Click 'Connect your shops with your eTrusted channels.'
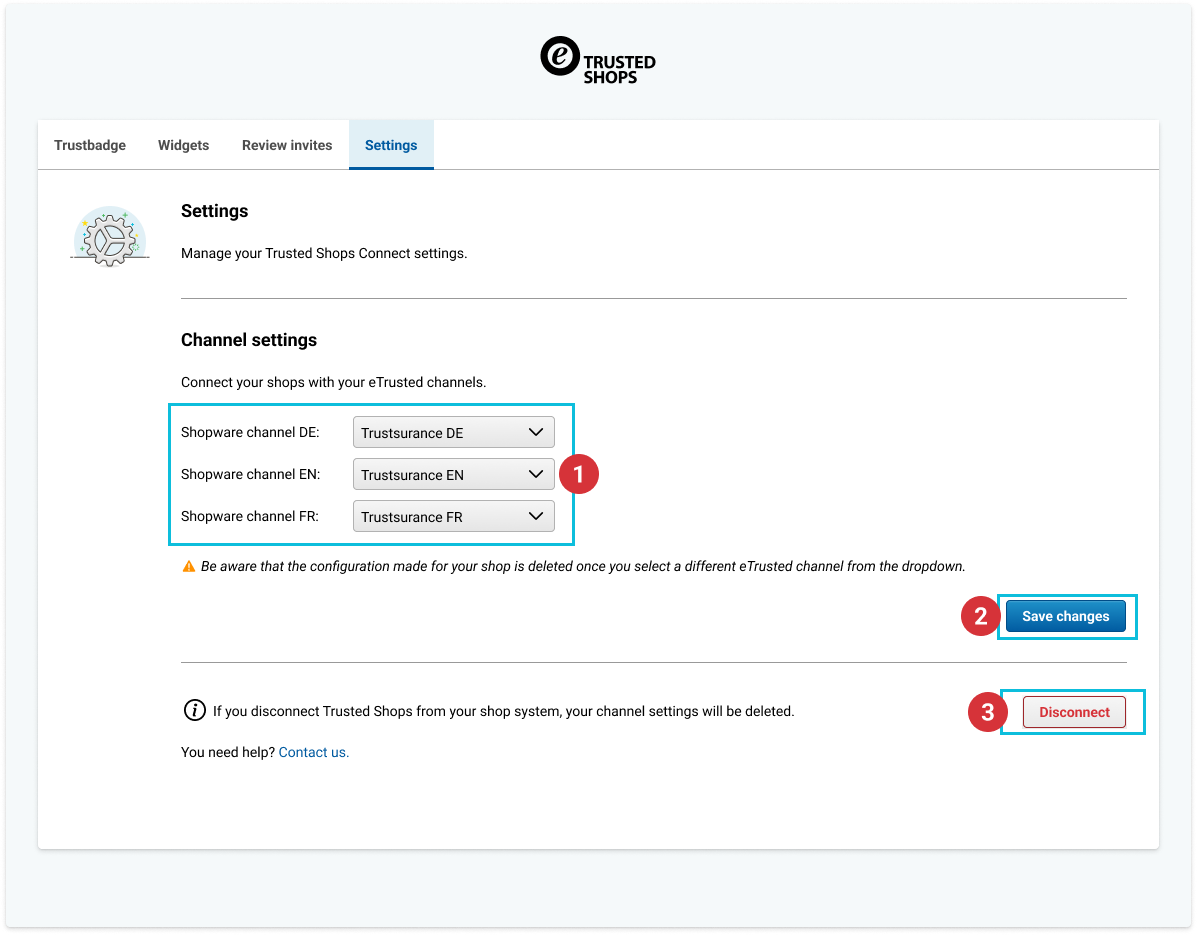 (x=334, y=382)
